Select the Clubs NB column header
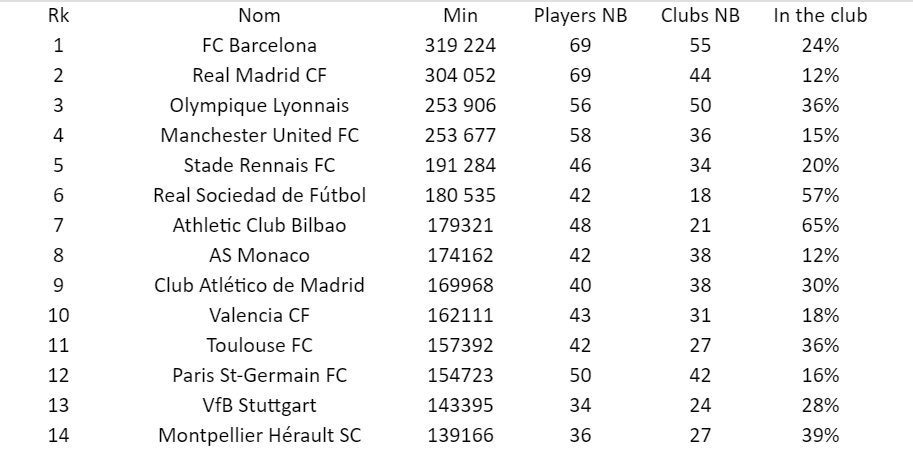Viewport: 913px width, 459px height. pos(700,16)
